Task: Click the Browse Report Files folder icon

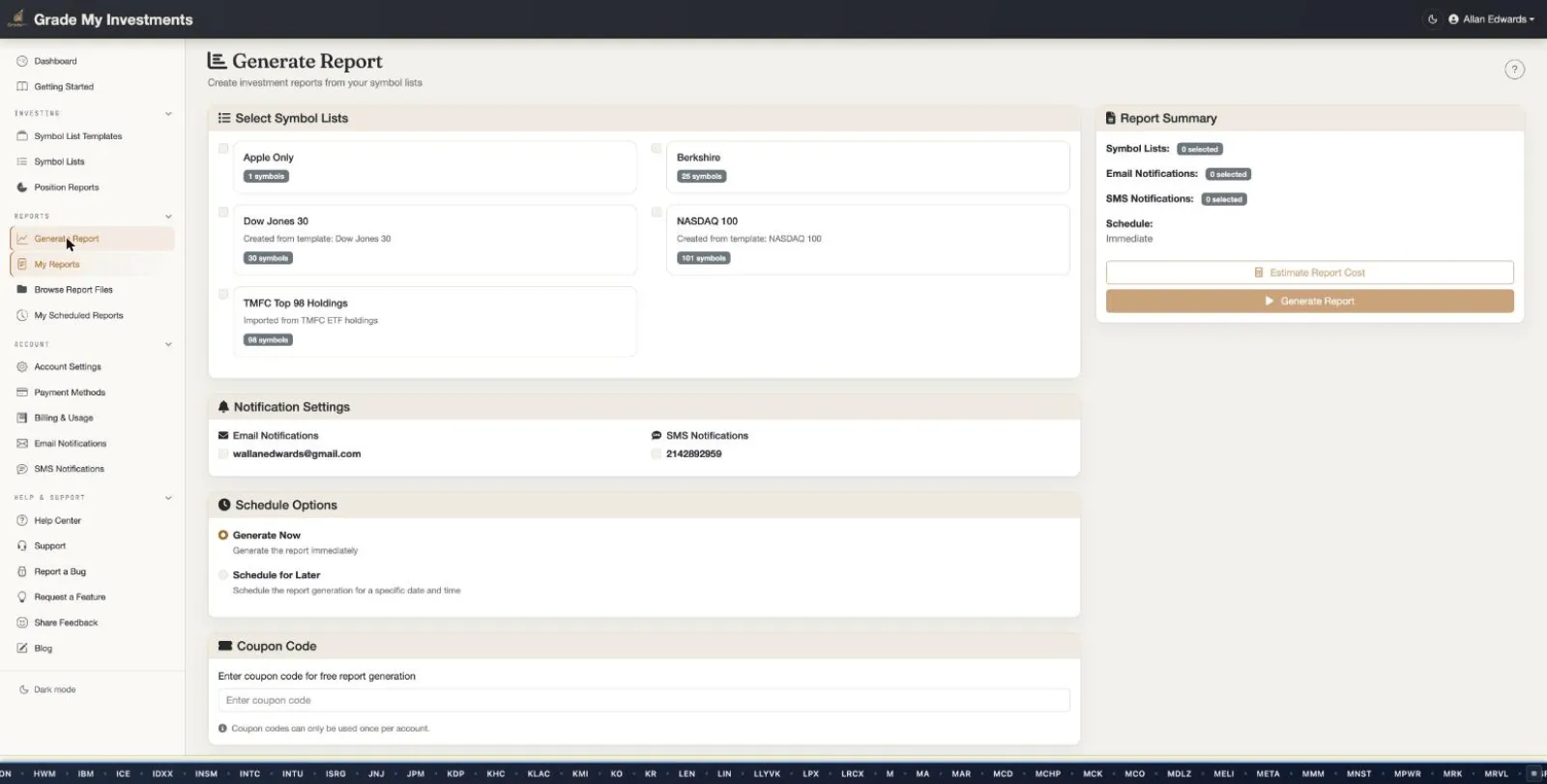Action: coord(22,289)
